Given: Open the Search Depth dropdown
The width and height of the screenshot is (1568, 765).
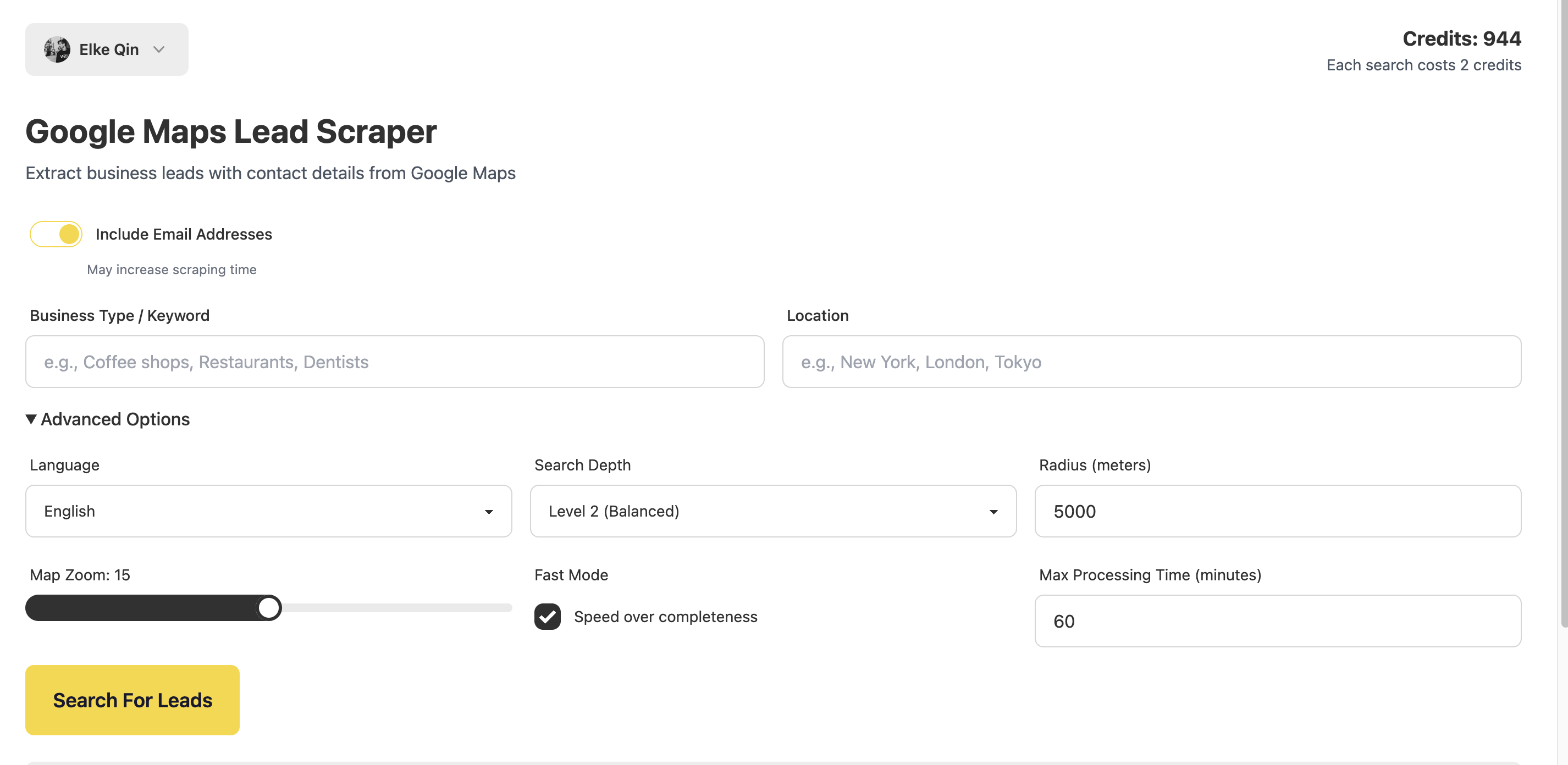Looking at the screenshot, I should point(772,511).
